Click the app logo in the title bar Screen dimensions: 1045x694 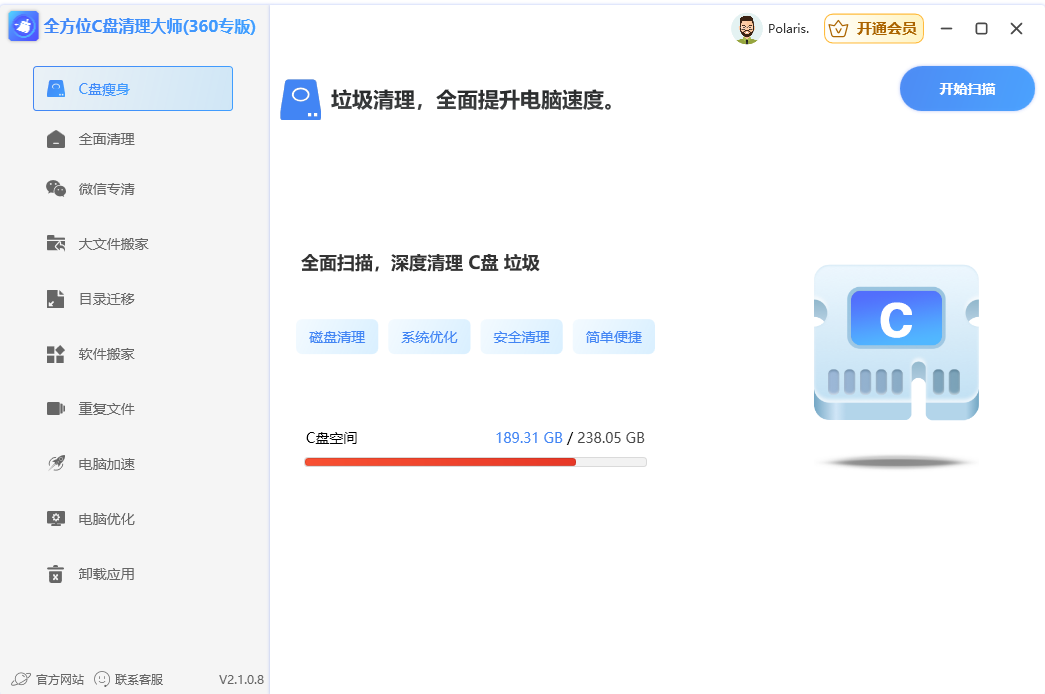click(x=22, y=26)
